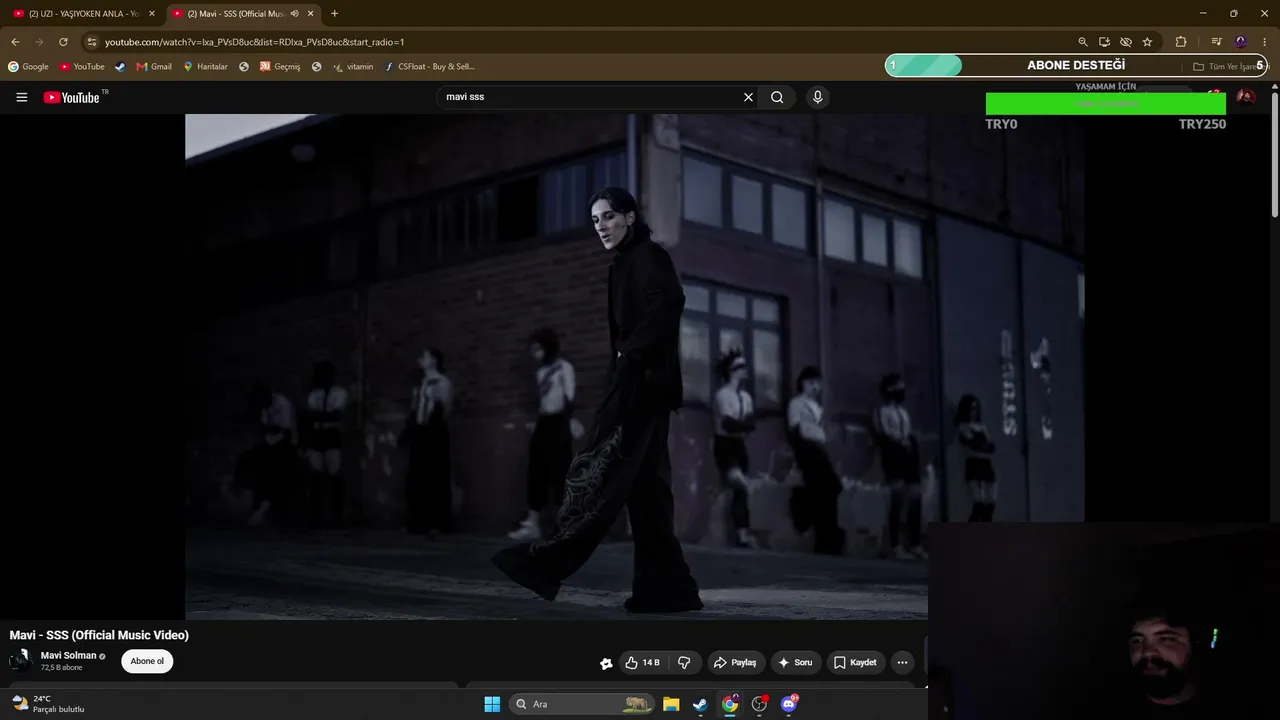Open YouTube account avatar menu
The height and width of the screenshot is (720, 1280).
pos(1245,97)
